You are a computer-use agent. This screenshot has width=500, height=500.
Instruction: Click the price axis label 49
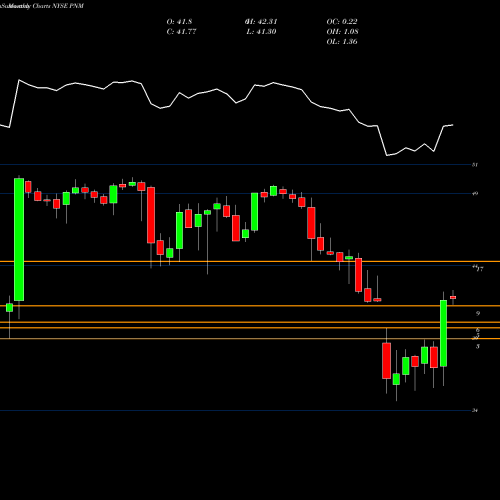coord(475,193)
